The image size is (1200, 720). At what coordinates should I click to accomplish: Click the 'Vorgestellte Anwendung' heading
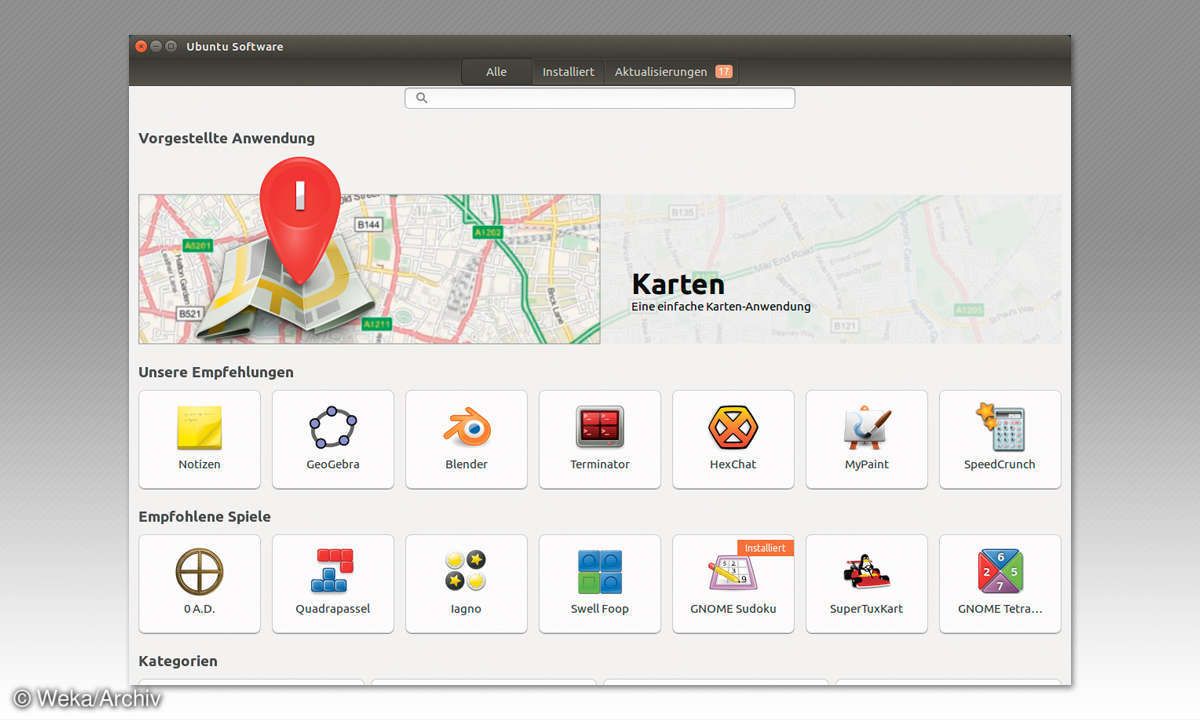click(x=227, y=139)
